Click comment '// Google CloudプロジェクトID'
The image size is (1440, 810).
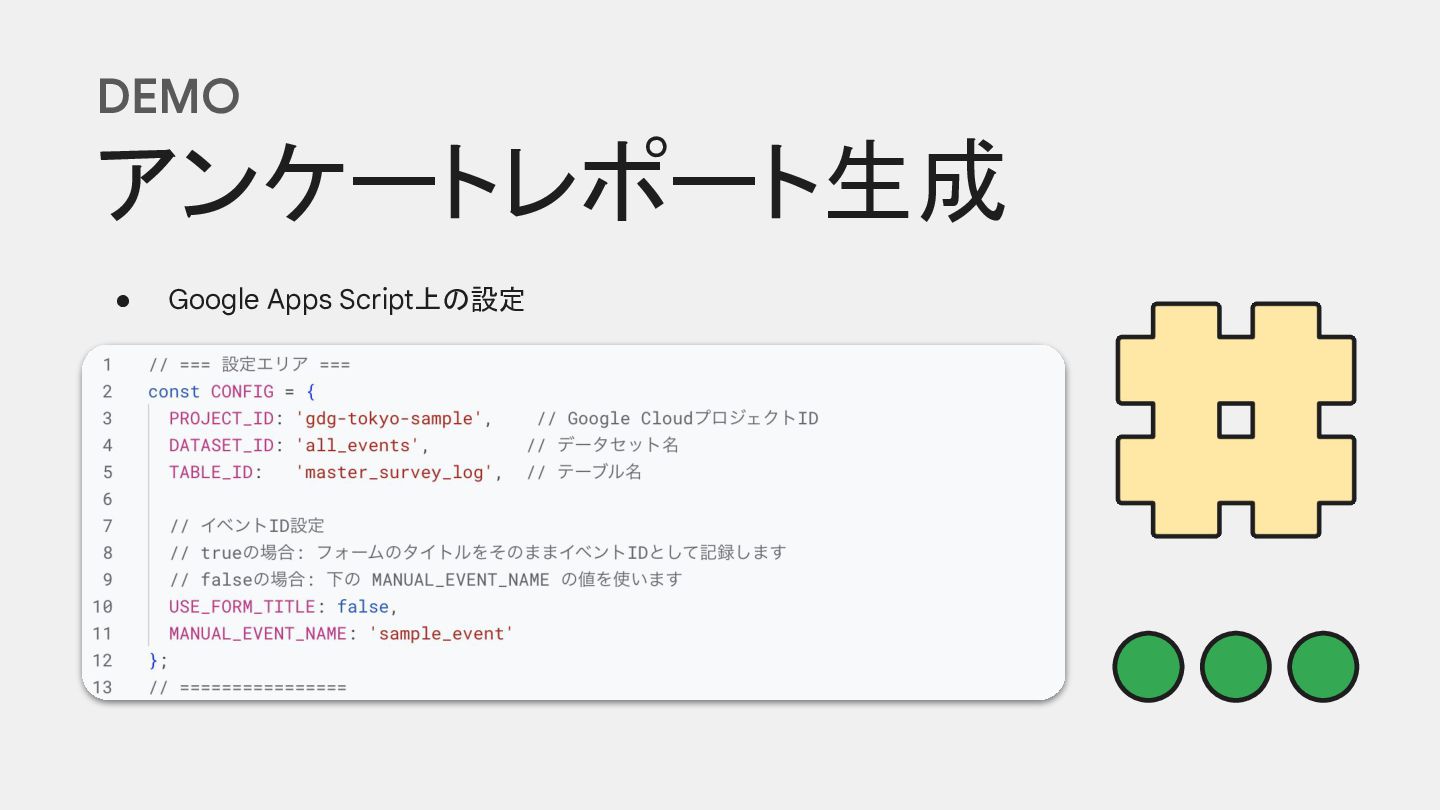[x=677, y=418]
